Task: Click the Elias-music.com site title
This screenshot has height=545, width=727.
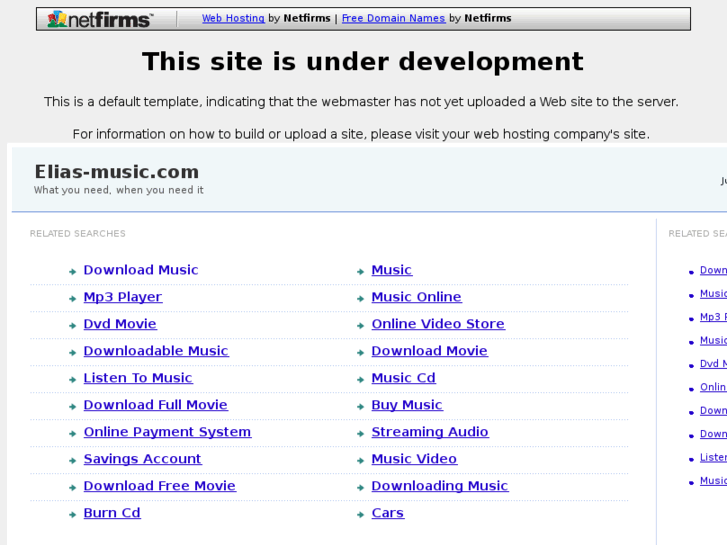Action: click(x=117, y=172)
